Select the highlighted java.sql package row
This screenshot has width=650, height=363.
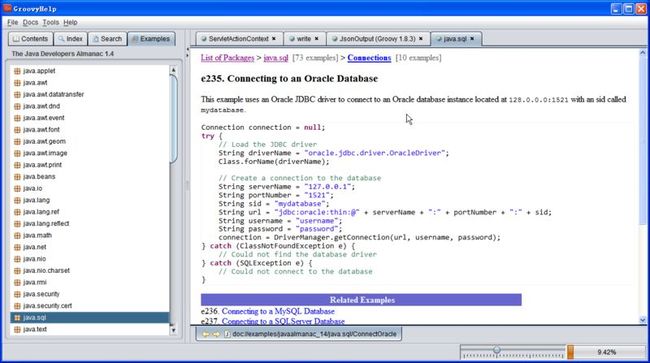[x=90, y=318]
